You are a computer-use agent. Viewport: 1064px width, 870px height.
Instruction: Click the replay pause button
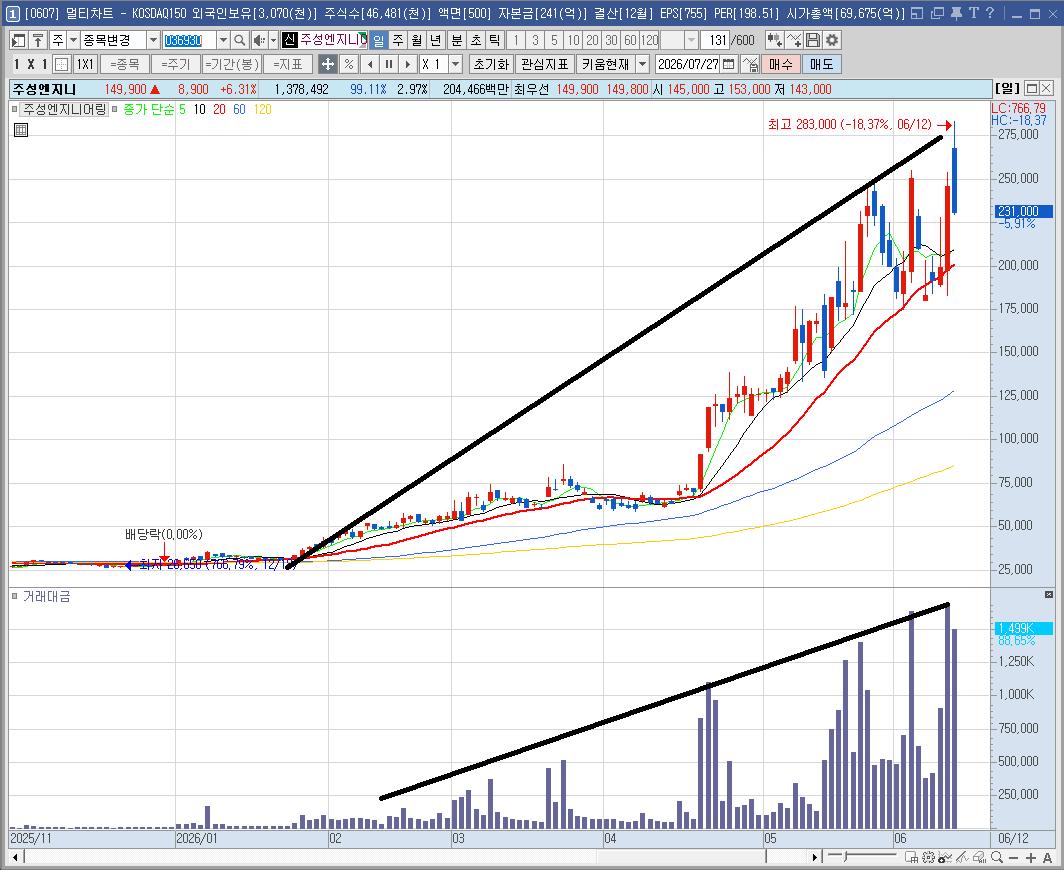pos(389,64)
